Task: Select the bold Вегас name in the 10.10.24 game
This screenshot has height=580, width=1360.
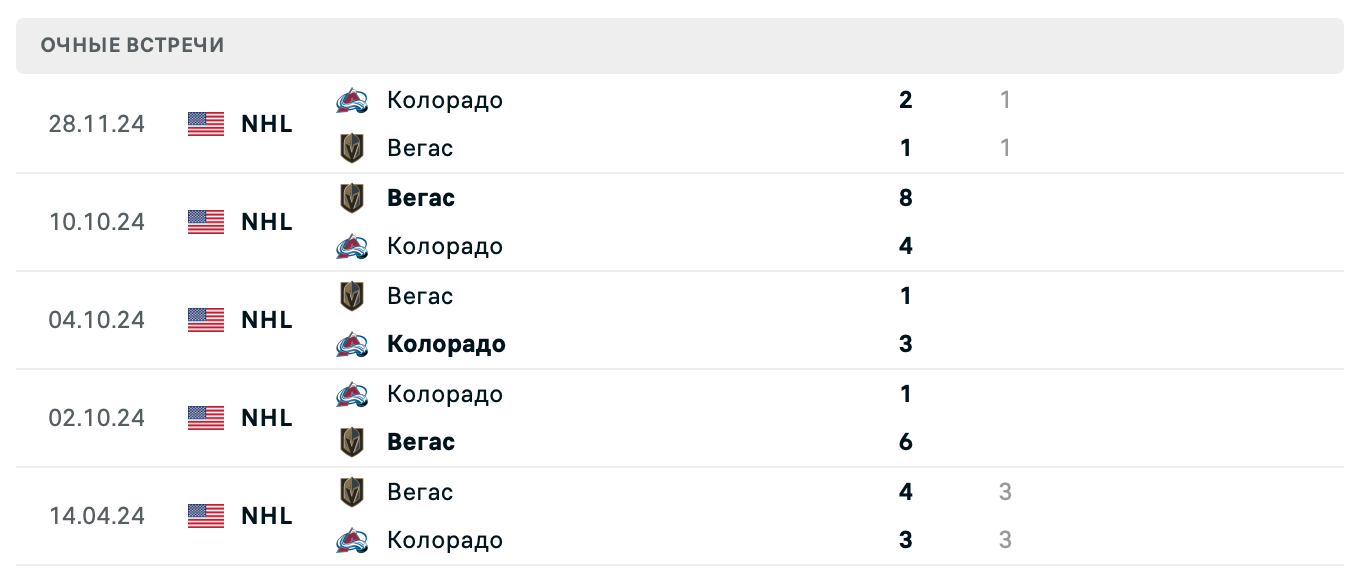Action: 420,197
